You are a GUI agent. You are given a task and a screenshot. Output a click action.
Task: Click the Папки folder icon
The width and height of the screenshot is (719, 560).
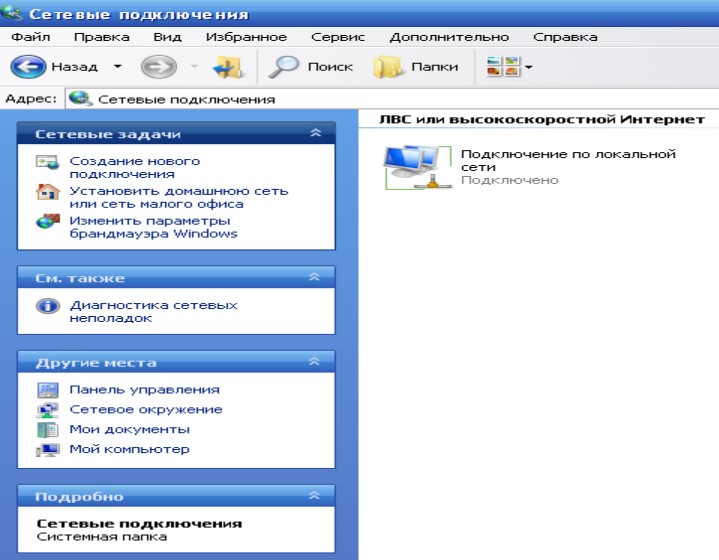(388, 67)
